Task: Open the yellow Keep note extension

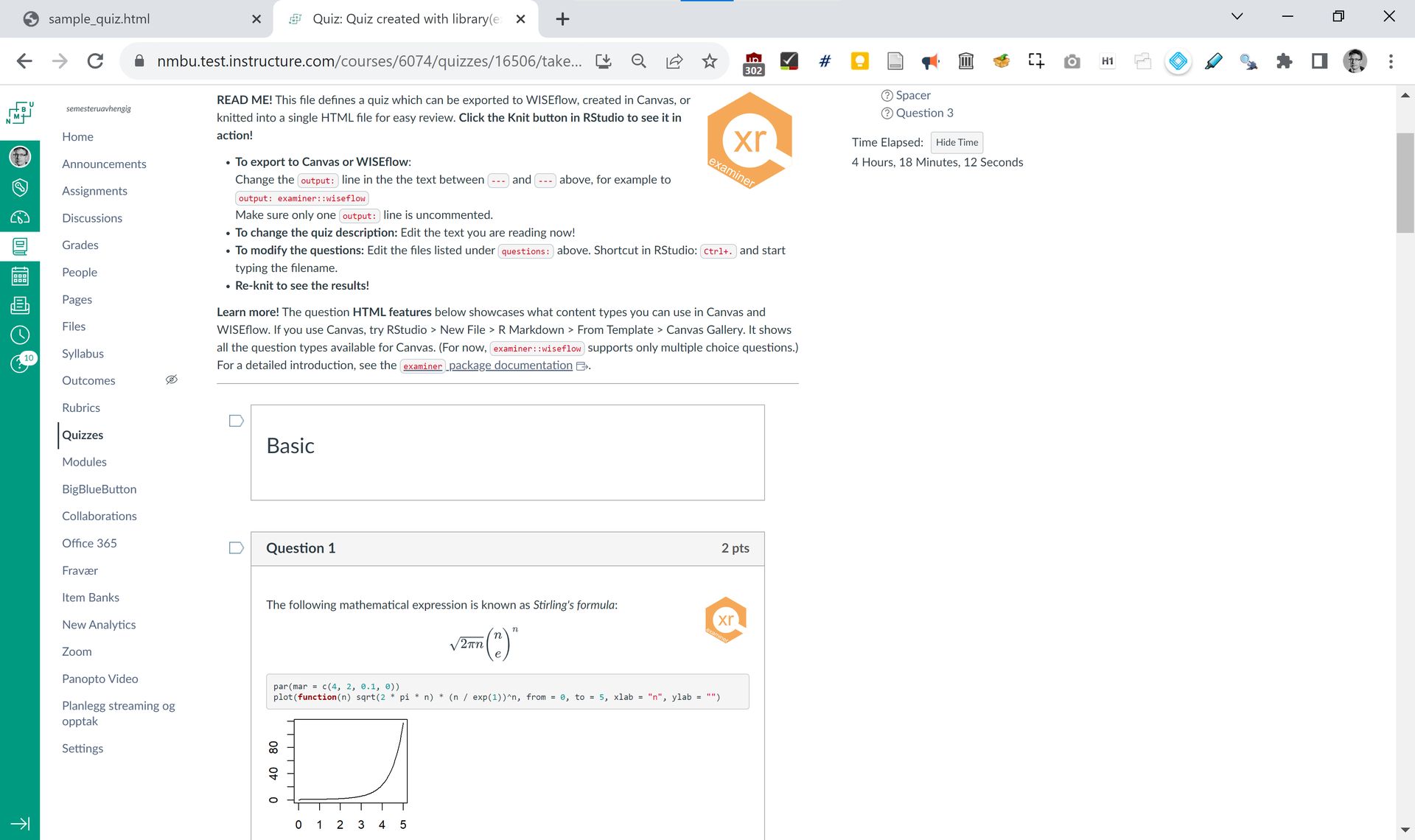Action: (x=860, y=61)
